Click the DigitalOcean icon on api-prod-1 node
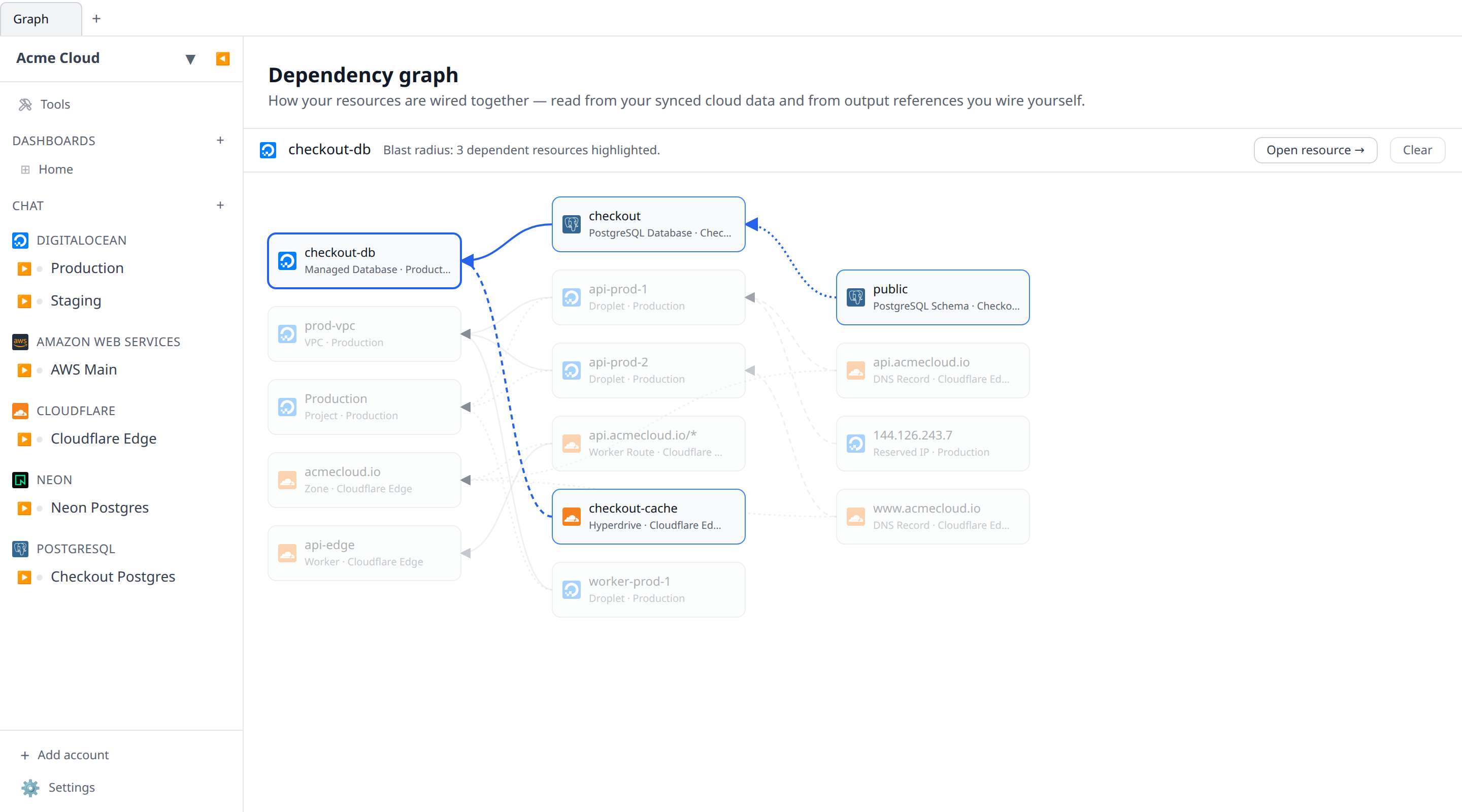1462x812 pixels. [572, 297]
